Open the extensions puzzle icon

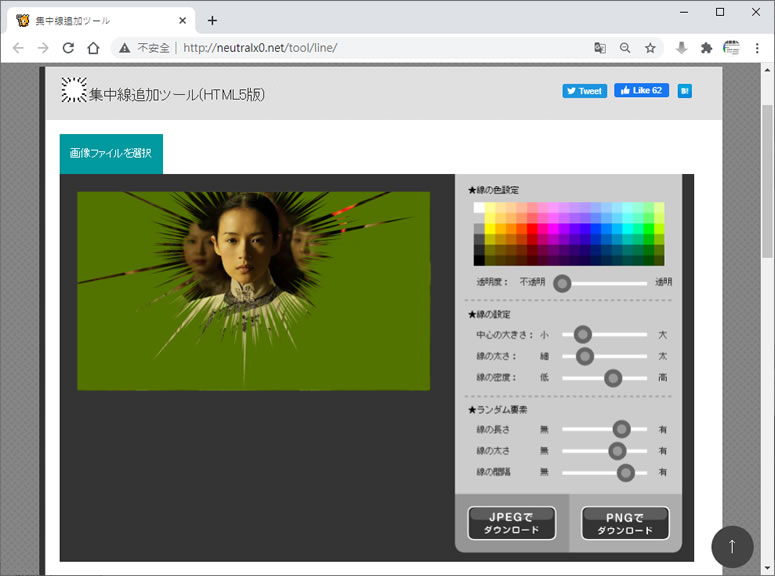[x=706, y=48]
